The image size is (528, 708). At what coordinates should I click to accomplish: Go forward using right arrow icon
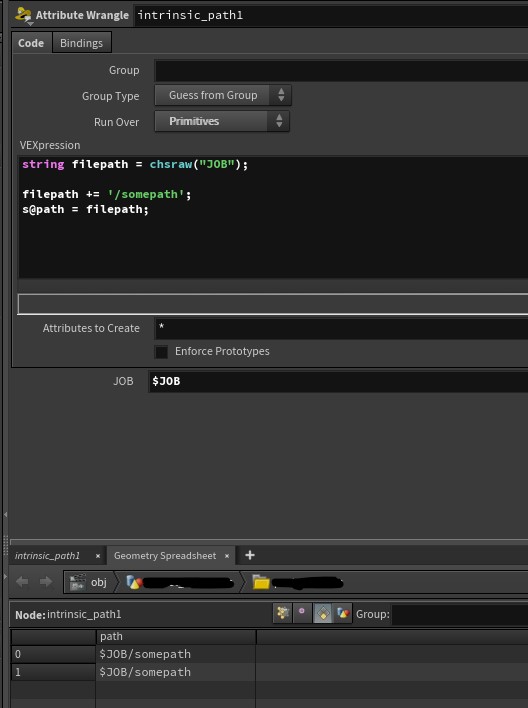click(46, 582)
